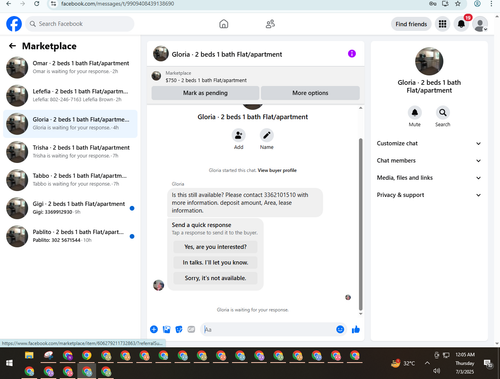Image resolution: width=500 pixels, height=379 pixels.
Task: Open account profile menu icon
Action: click(x=480, y=24)
